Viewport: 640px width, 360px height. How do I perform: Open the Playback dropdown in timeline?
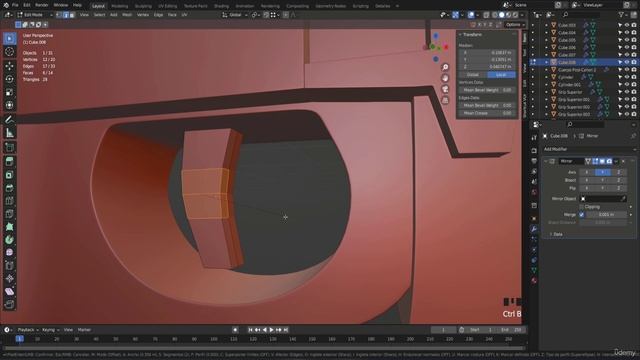pyautogui.click(x=28, y=330)
